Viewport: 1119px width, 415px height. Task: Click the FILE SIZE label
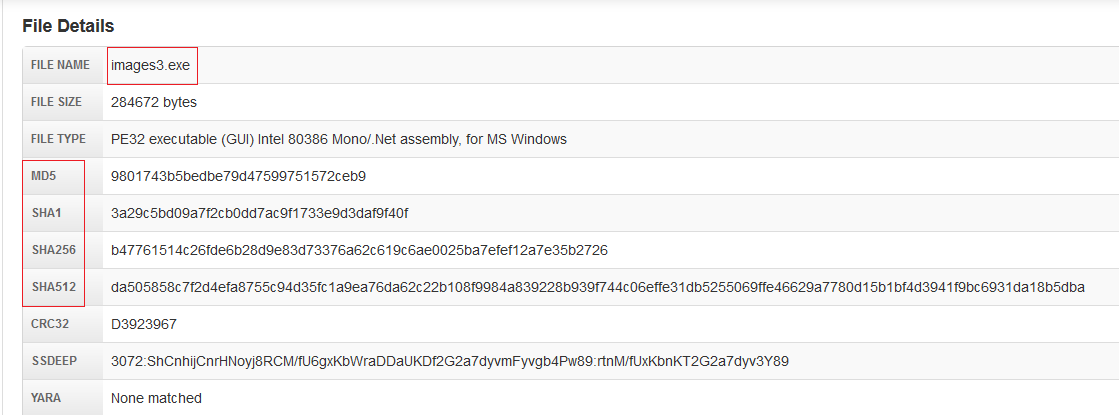tap(56, 102)
